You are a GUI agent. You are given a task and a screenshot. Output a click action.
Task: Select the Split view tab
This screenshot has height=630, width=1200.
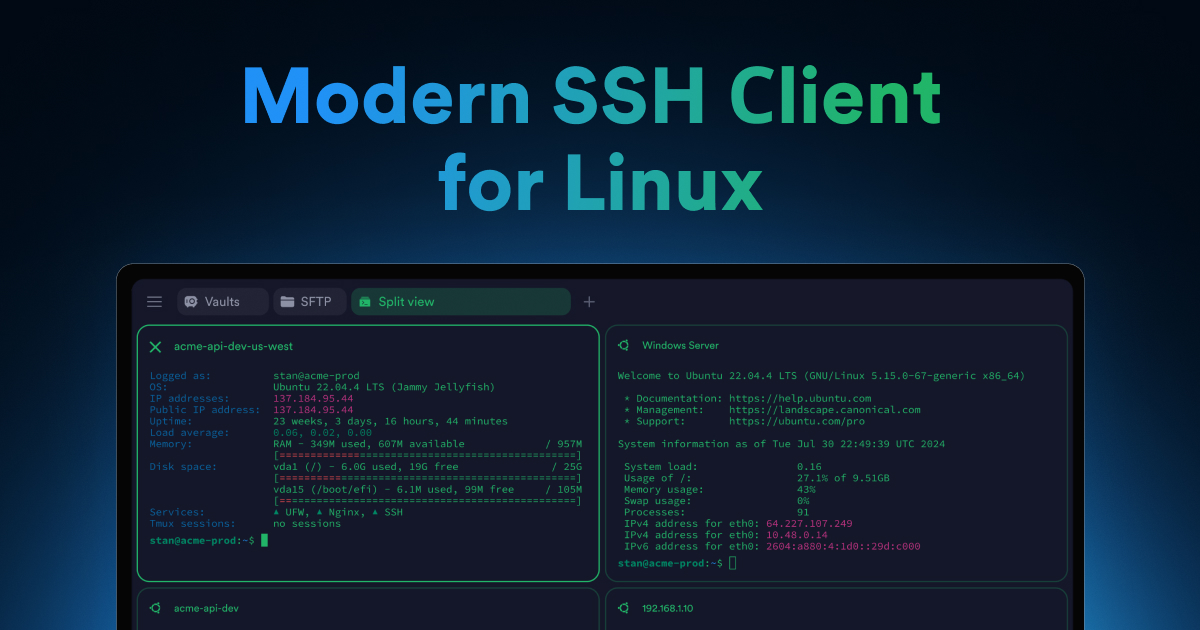[x=461, y=302]
